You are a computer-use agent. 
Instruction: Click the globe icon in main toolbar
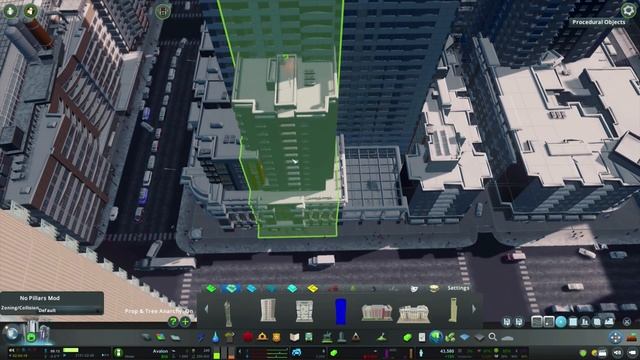pyautogui.click(x=436, y=337)
